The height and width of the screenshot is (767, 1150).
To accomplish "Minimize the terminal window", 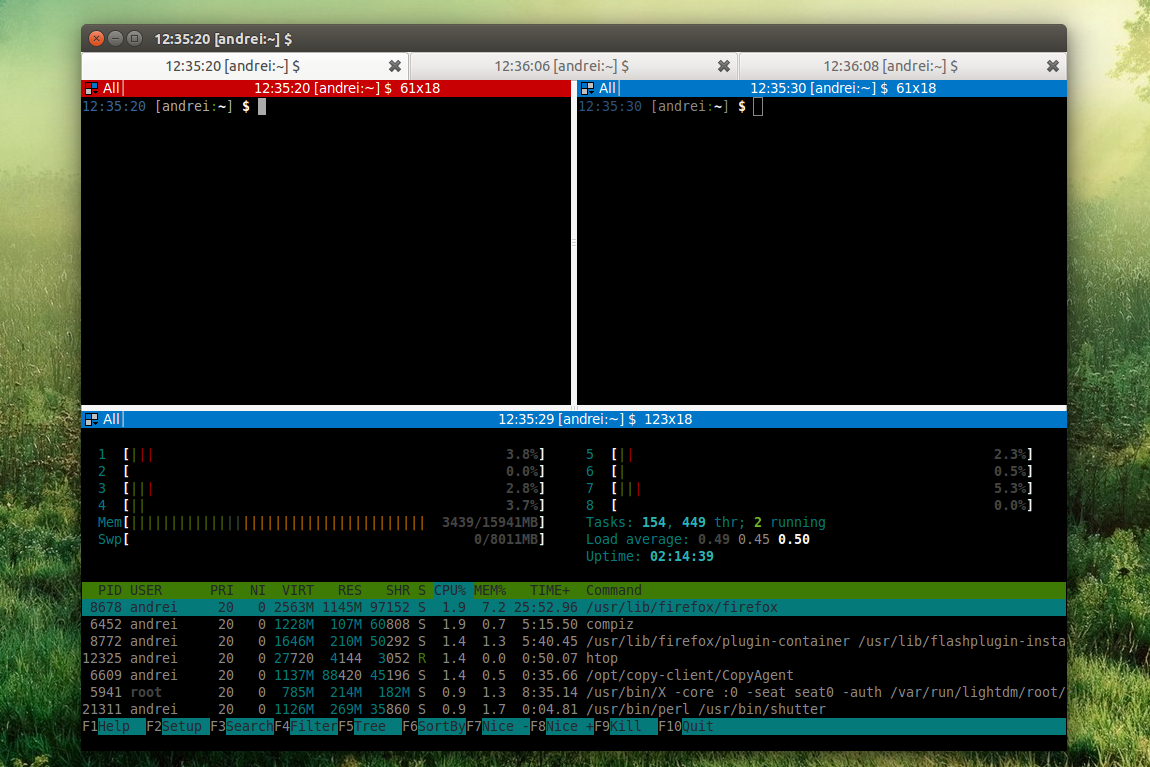I will [x=116, y=38].
